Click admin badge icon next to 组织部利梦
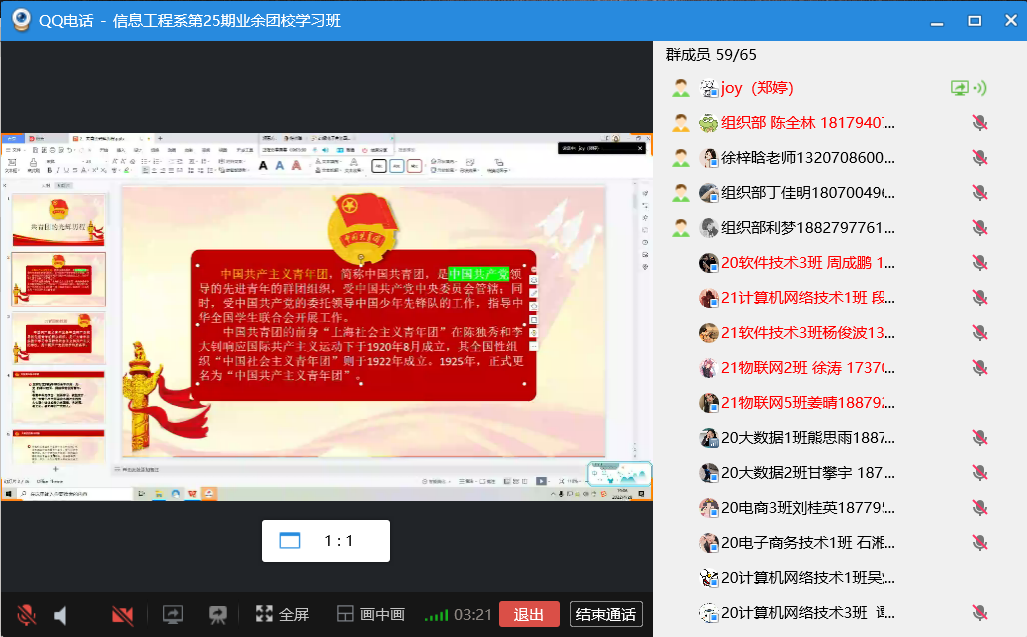 coord(681,228)
